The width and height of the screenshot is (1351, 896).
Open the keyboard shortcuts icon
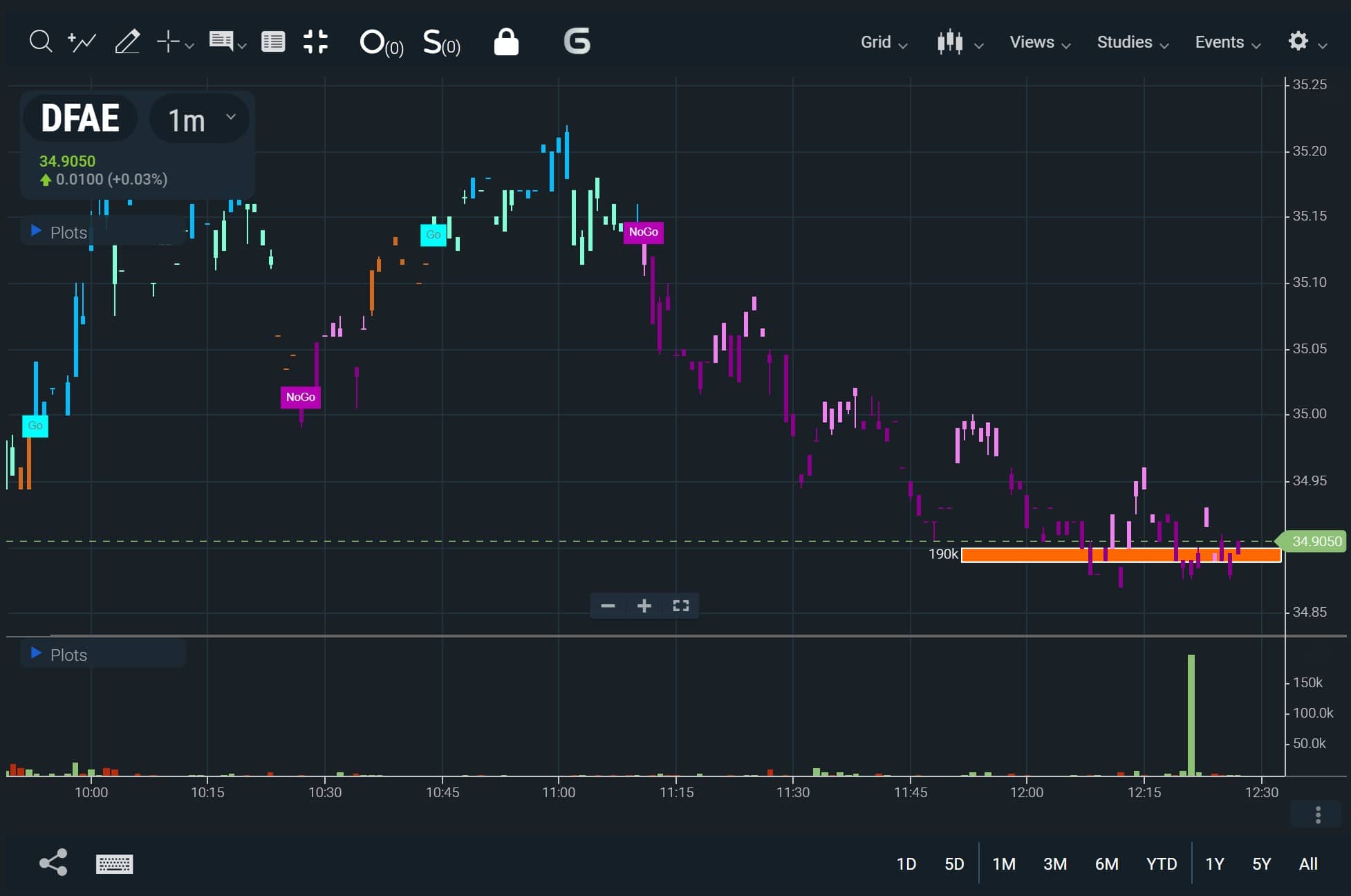pos(114,864)
